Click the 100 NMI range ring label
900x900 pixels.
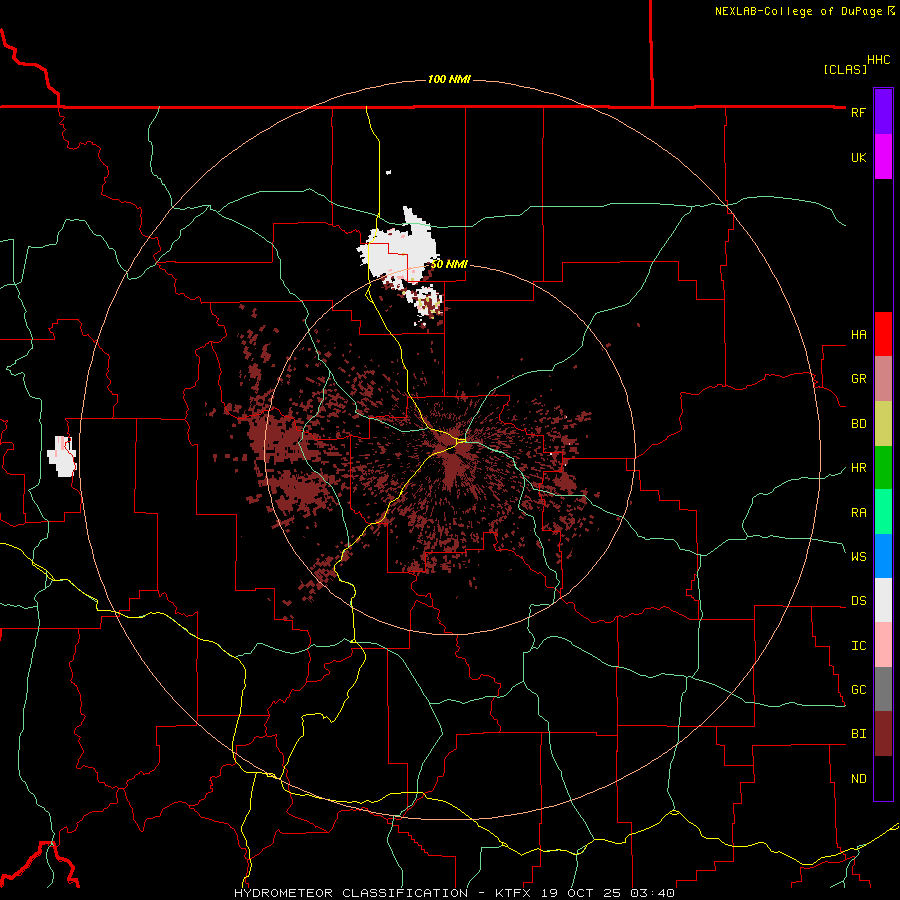[x=449, y=79]
